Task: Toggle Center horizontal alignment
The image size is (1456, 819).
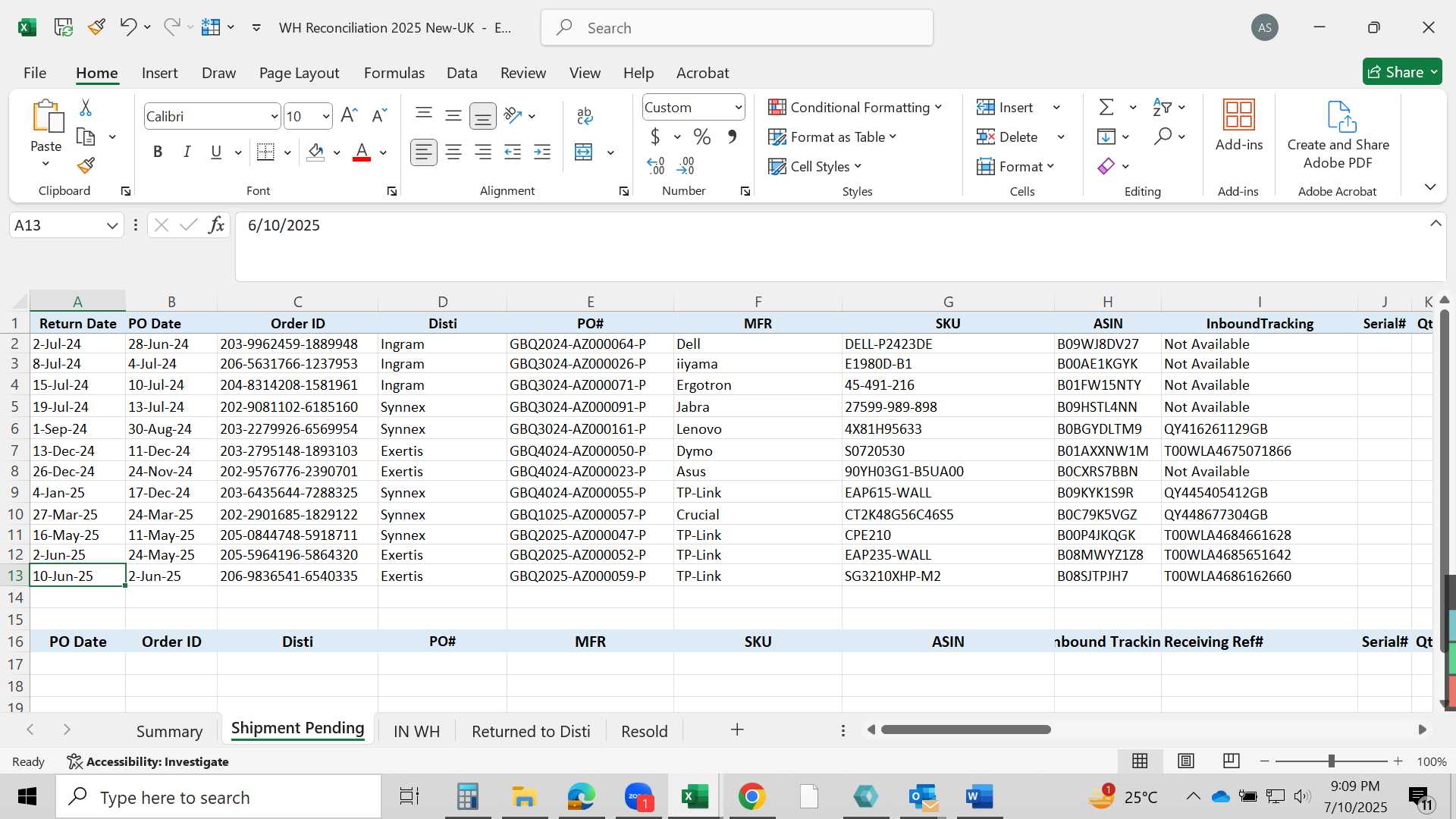Action: click(x=453, y=152)
